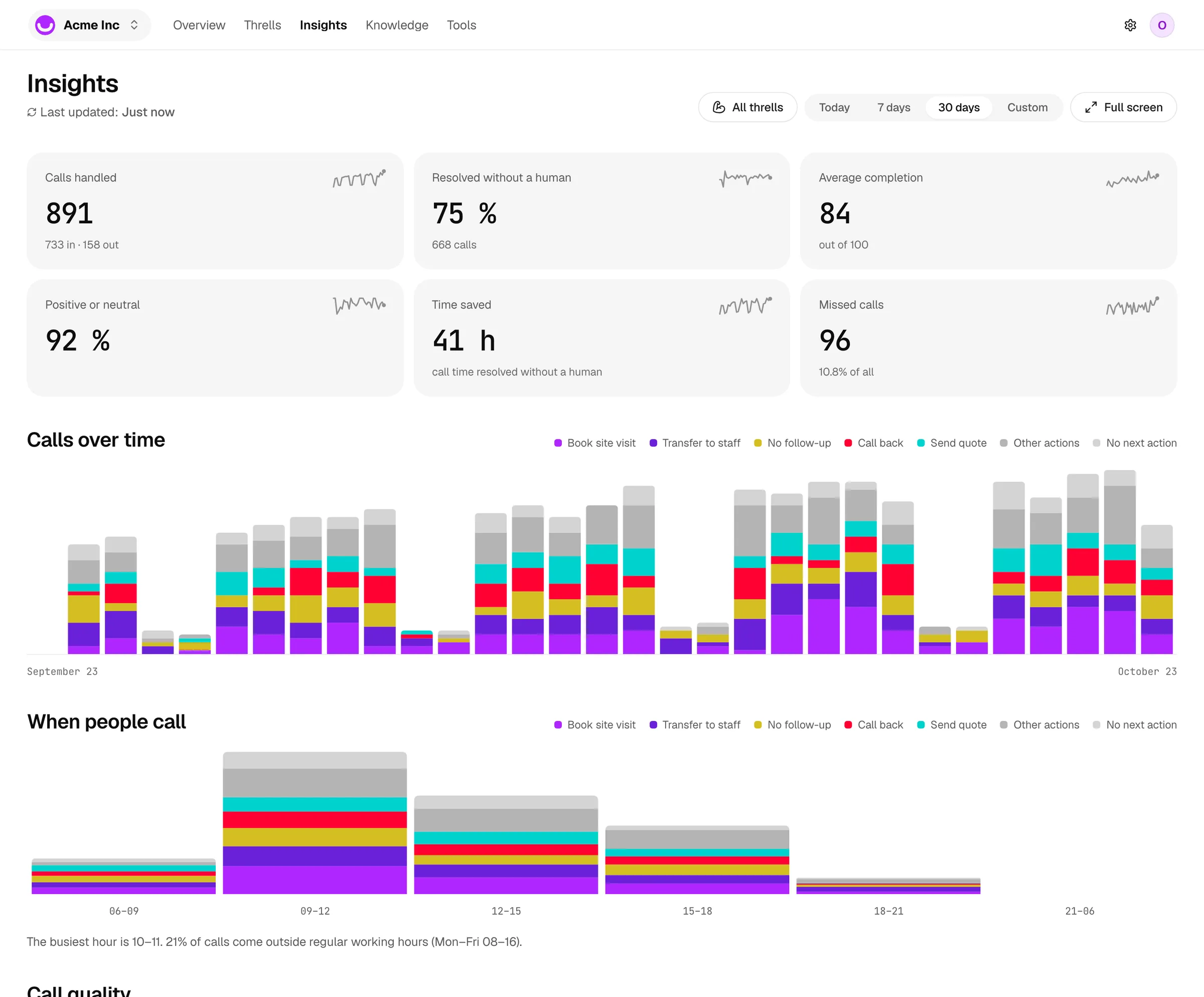
Task: Toggle No next action in When people call legend
Action: (x=1135, y=725)
